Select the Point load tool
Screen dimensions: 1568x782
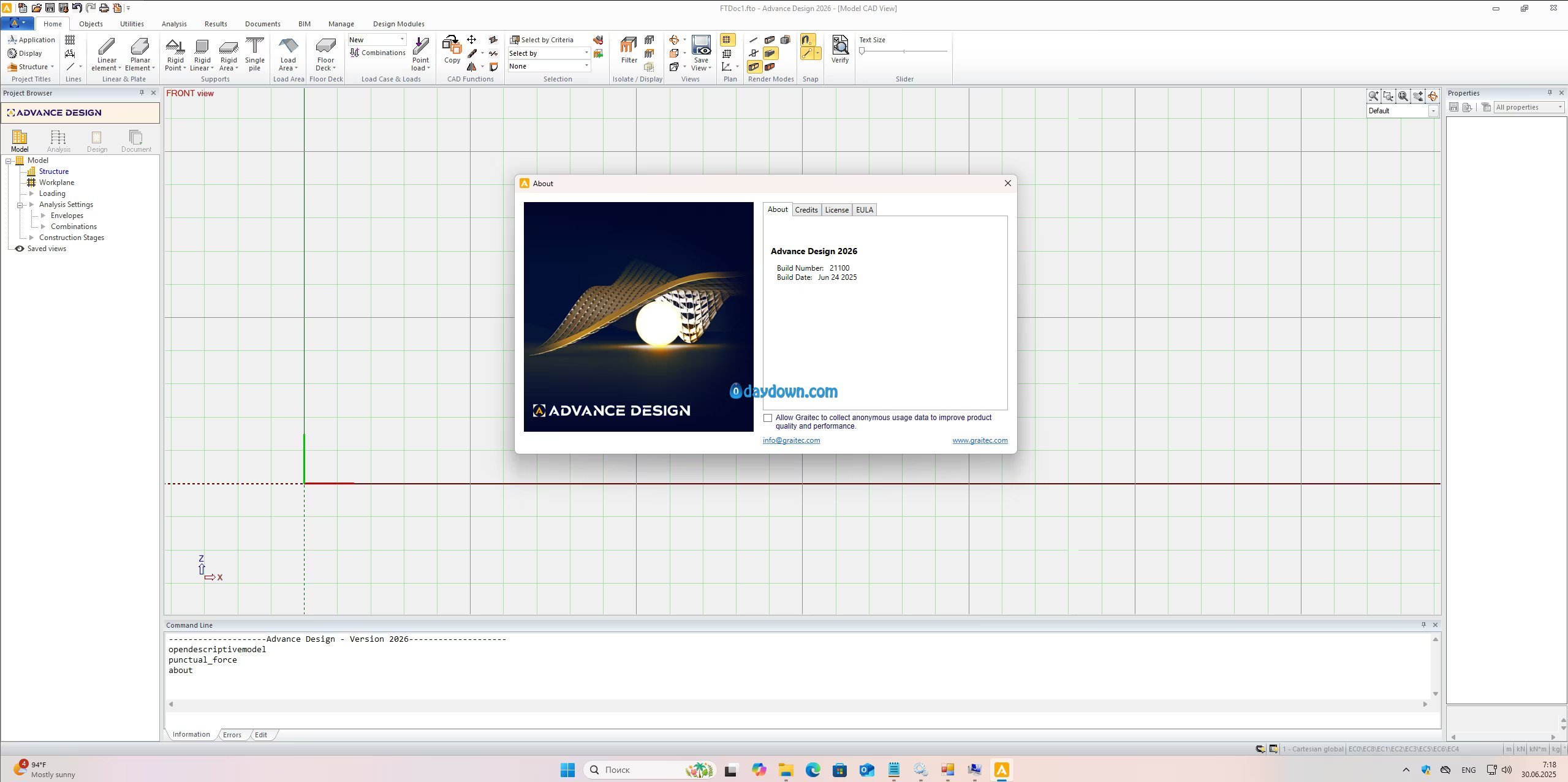pyautogui.click(x=420, y=54)
